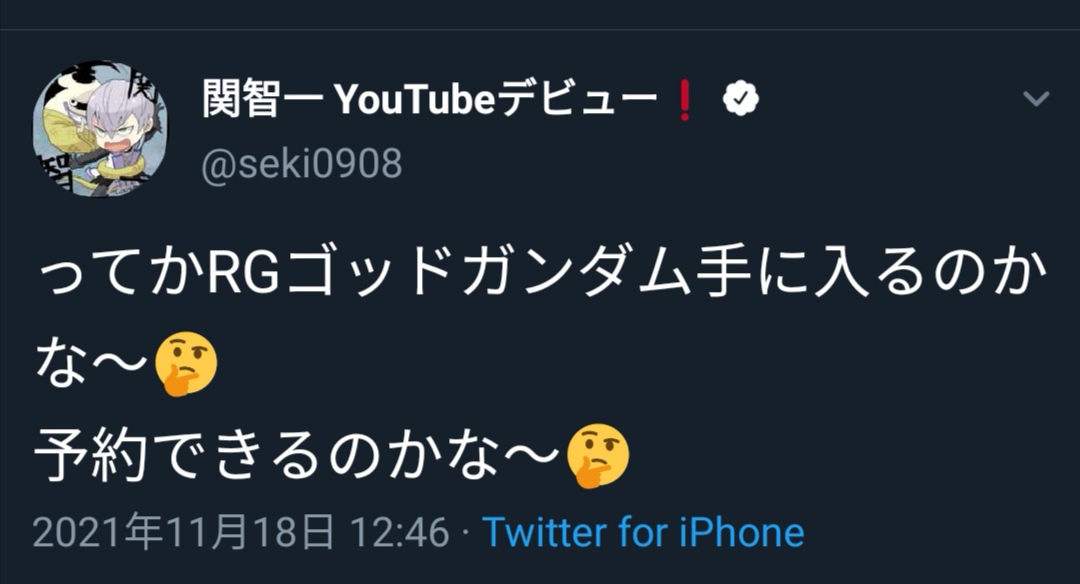Open the profile avatar picture
Image resolution: width=1080 pixels, height=584 pixels.
[101, 129]
